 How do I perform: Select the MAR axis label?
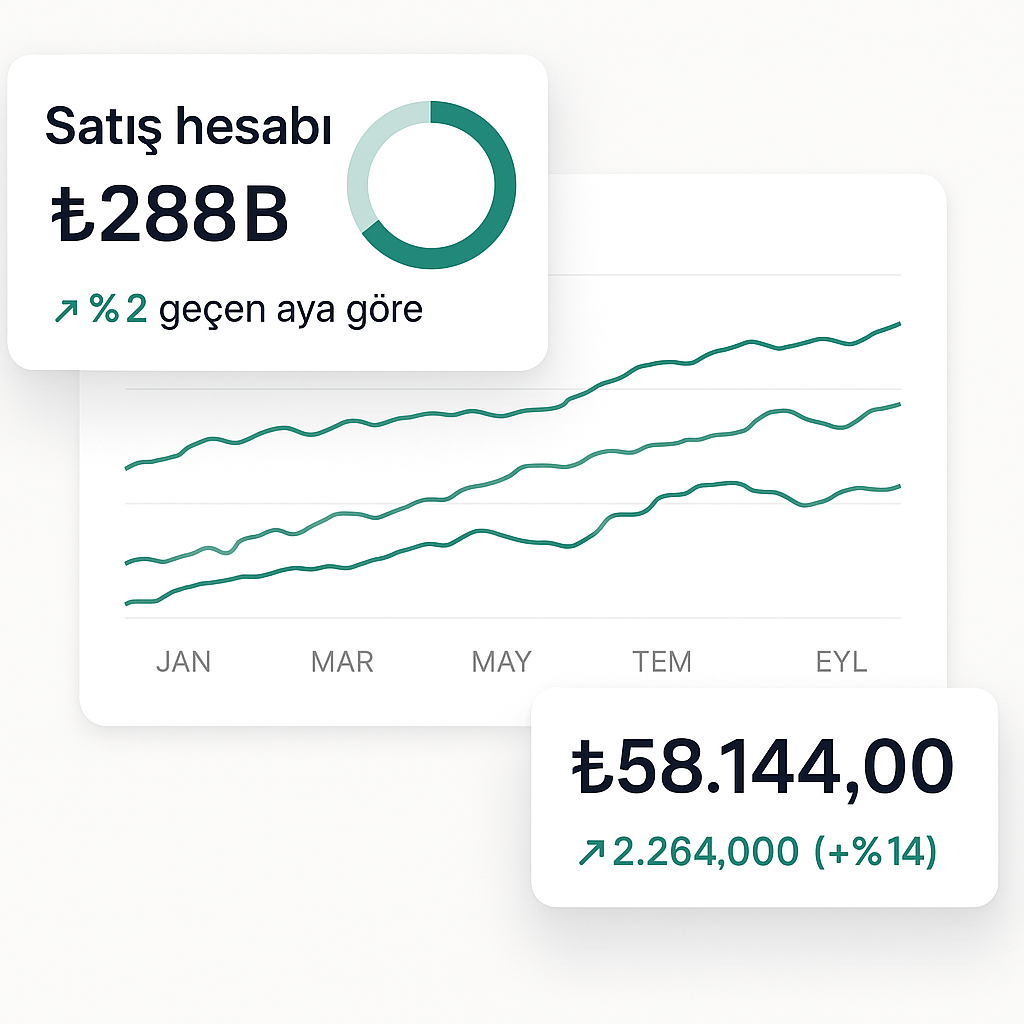(x=342, y=662)
